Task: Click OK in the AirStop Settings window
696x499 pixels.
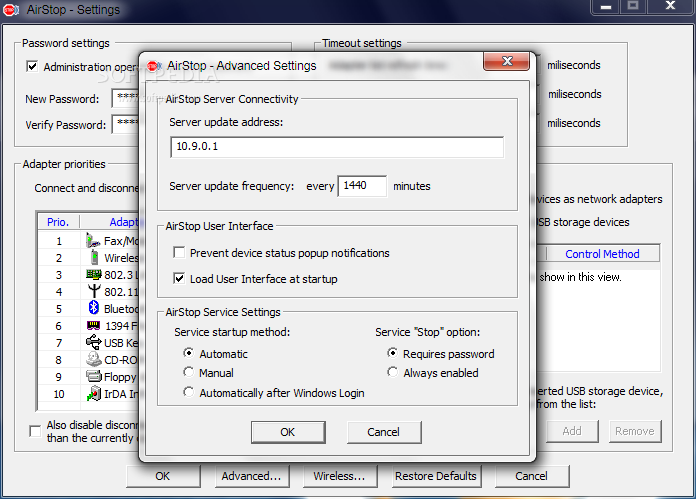Action: pyautogui.click(x=163, y=476)
